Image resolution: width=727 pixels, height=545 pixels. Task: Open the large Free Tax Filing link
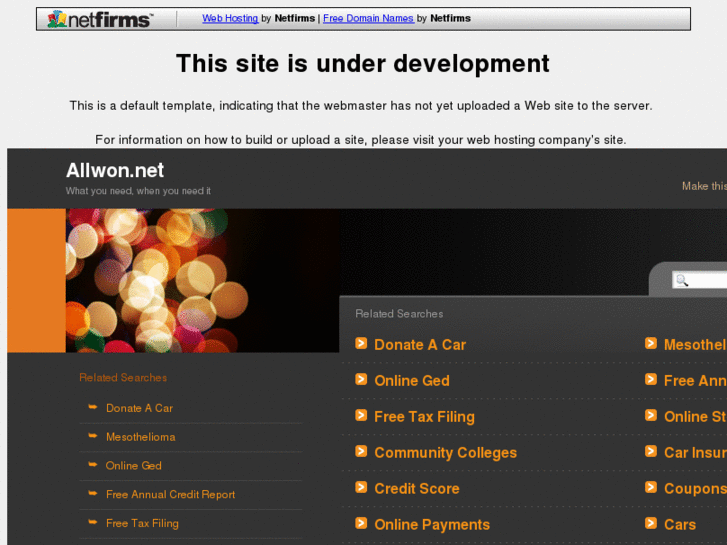click(424, 417)
